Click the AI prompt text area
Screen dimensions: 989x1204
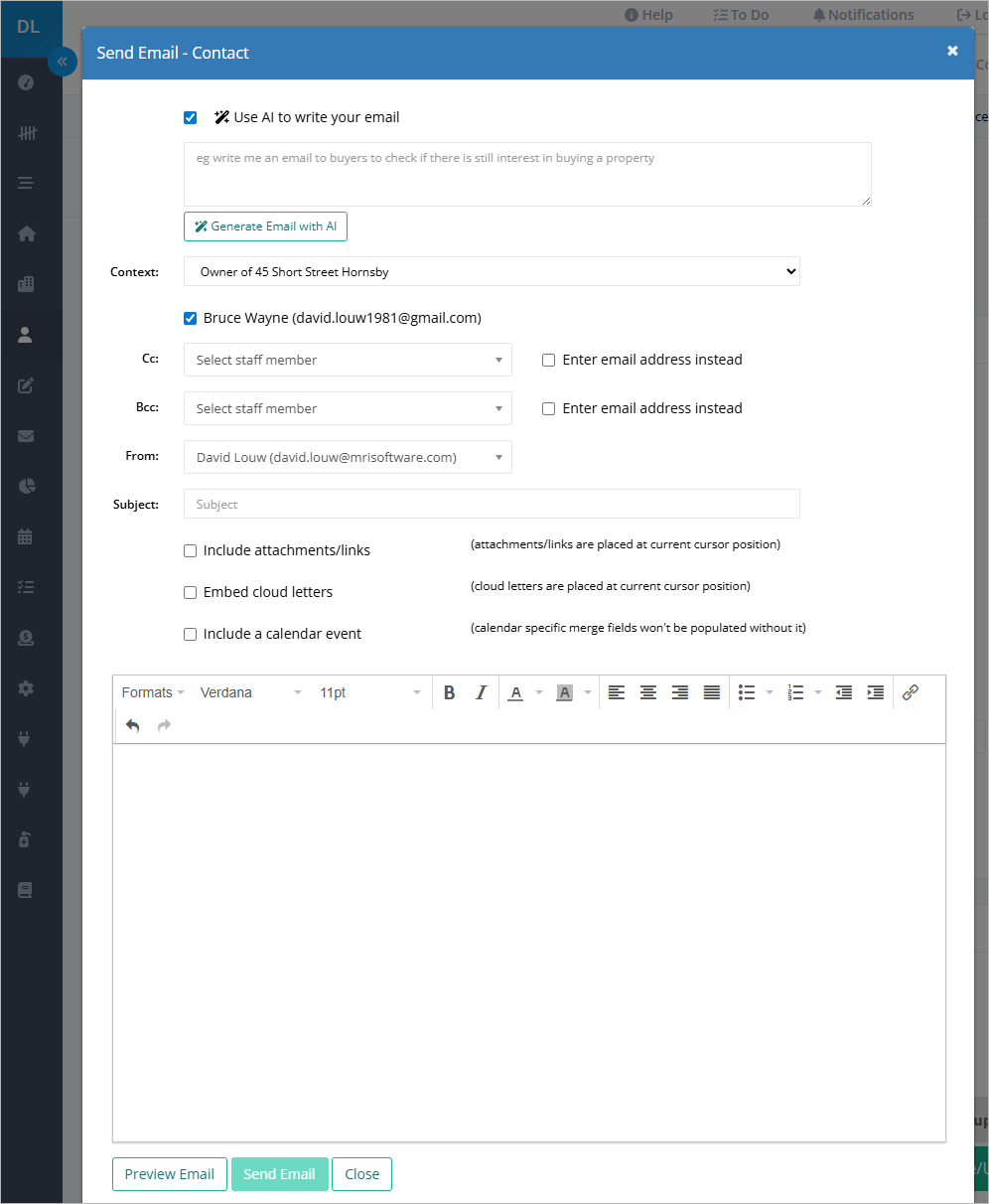point(527,174)
